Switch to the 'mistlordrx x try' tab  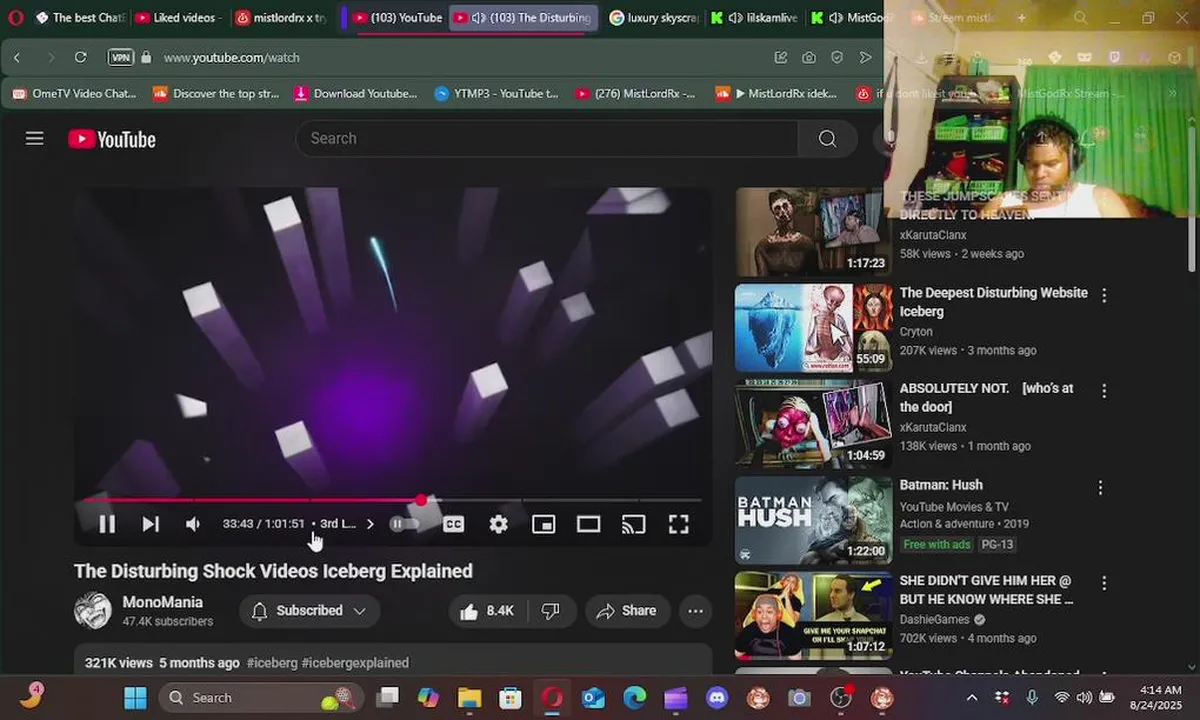tap(281, 18)
